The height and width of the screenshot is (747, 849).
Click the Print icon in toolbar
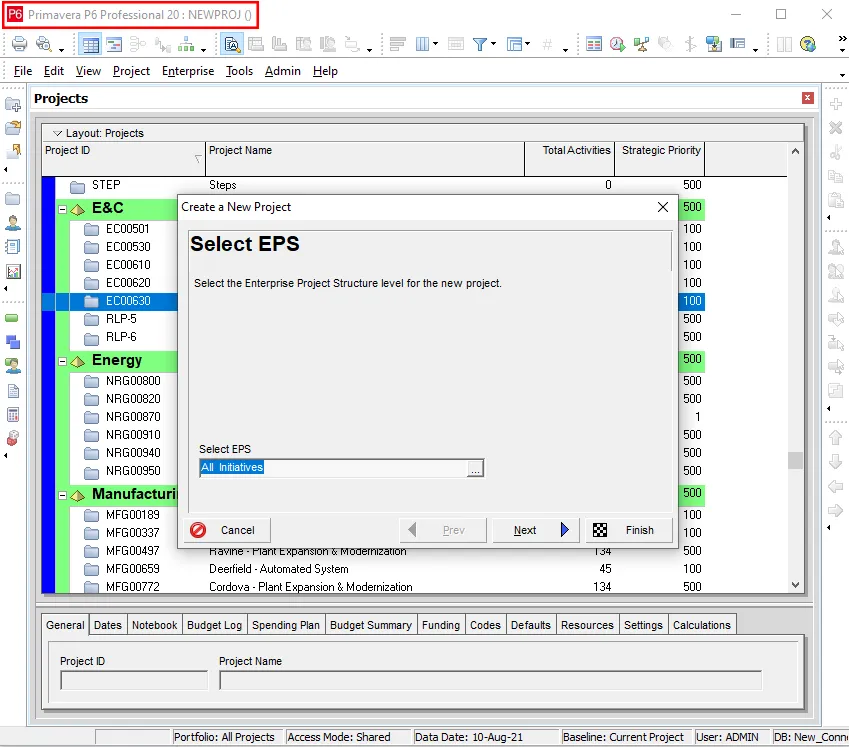[x=19, y=44]
